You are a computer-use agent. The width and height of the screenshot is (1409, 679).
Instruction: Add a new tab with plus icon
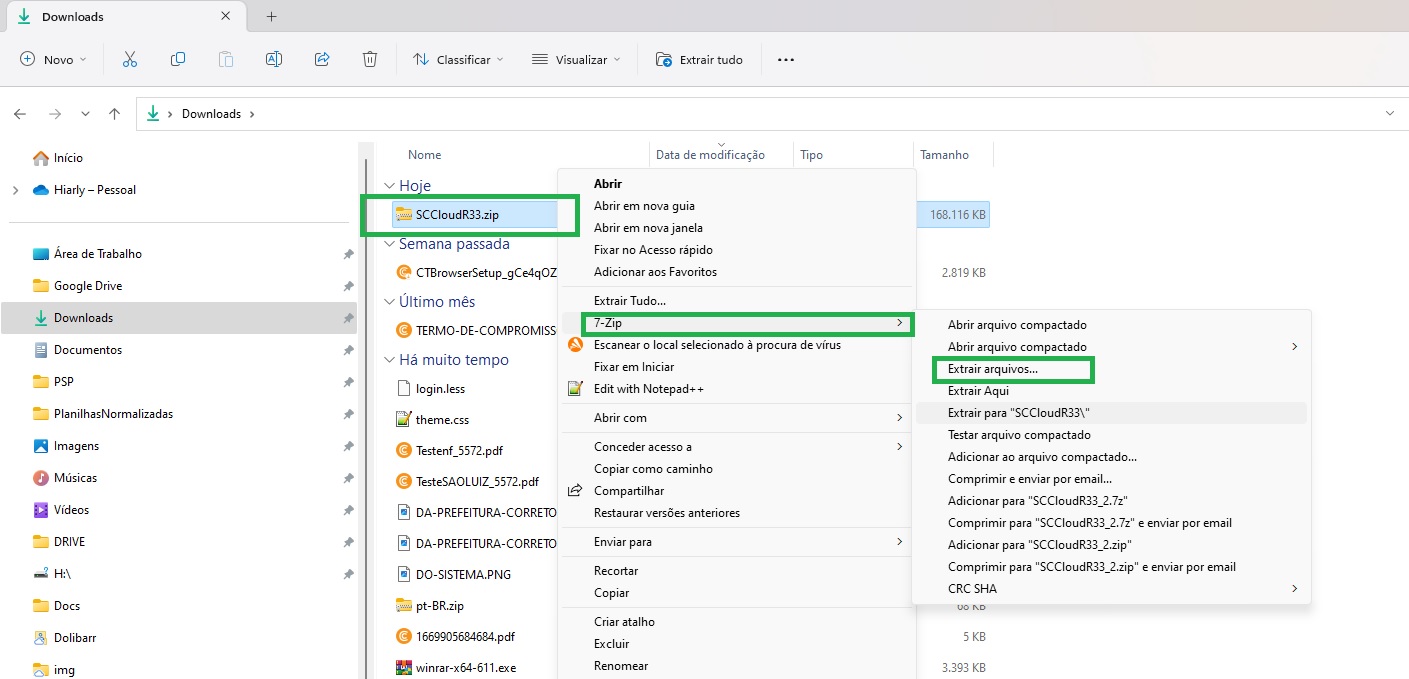coord(271,17)
